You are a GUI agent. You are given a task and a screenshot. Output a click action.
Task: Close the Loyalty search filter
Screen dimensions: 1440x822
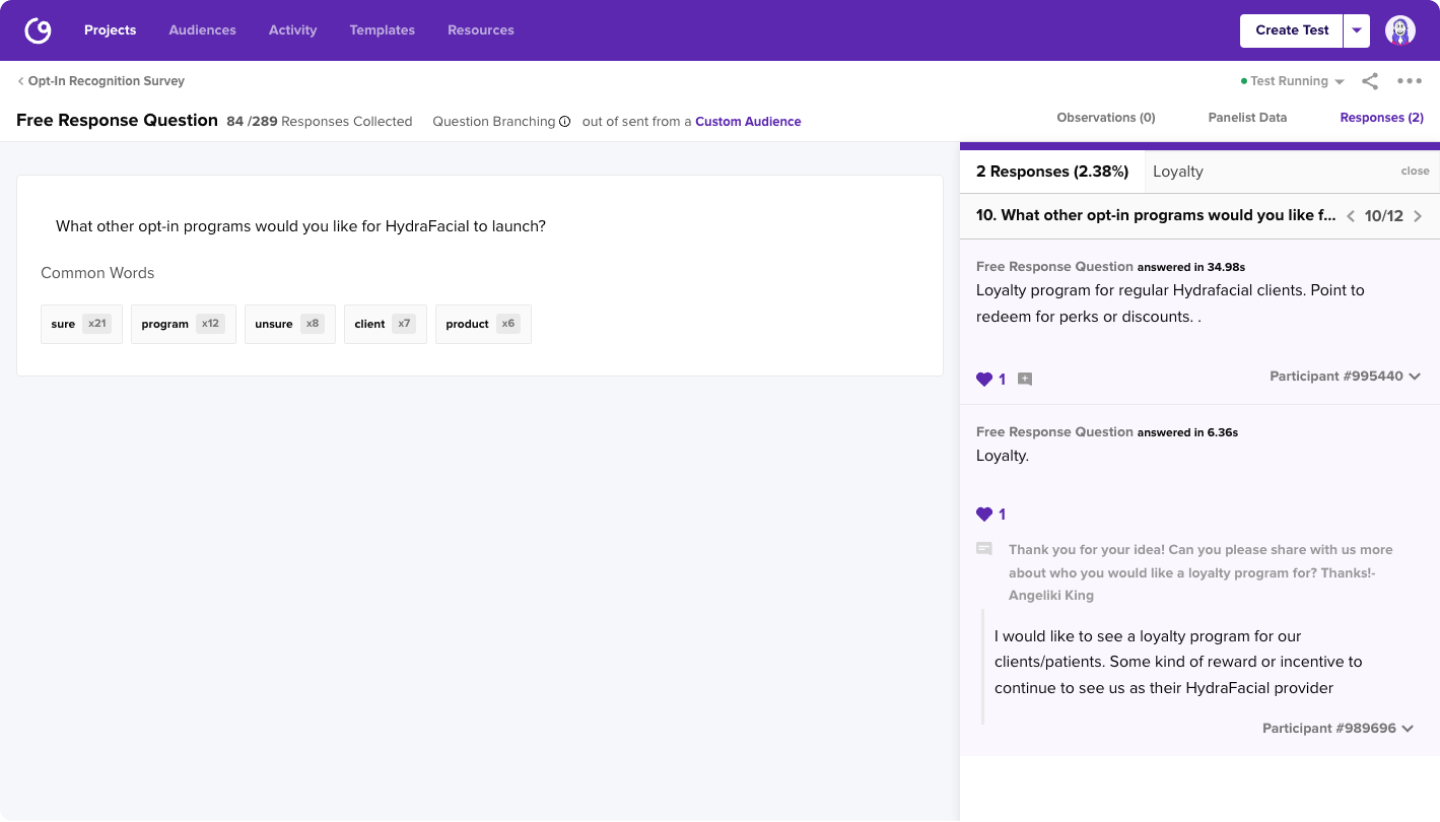click(1415, 171)
